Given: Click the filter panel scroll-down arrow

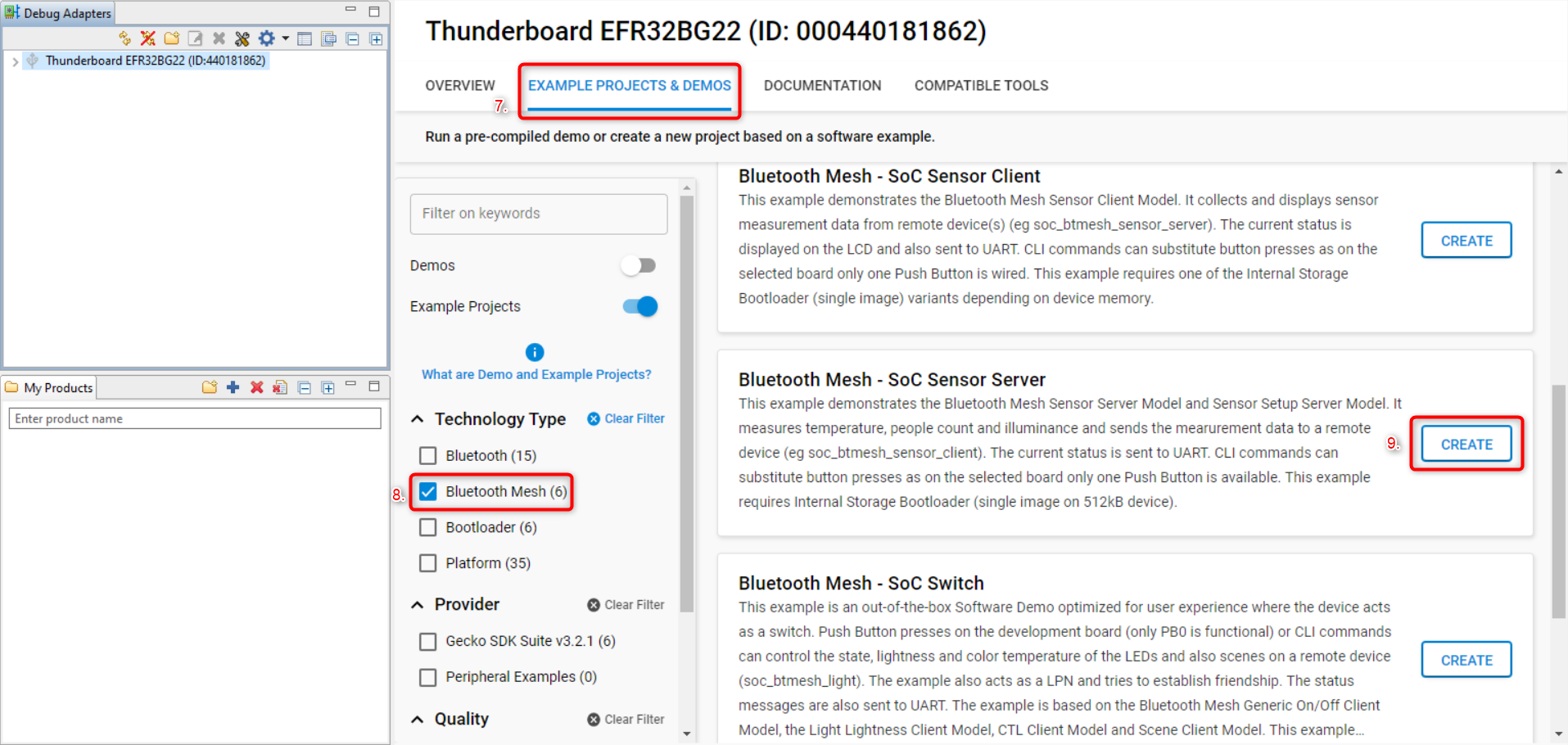Looking at the screenshot, I should pyautogui.click(x=687, y=734).
